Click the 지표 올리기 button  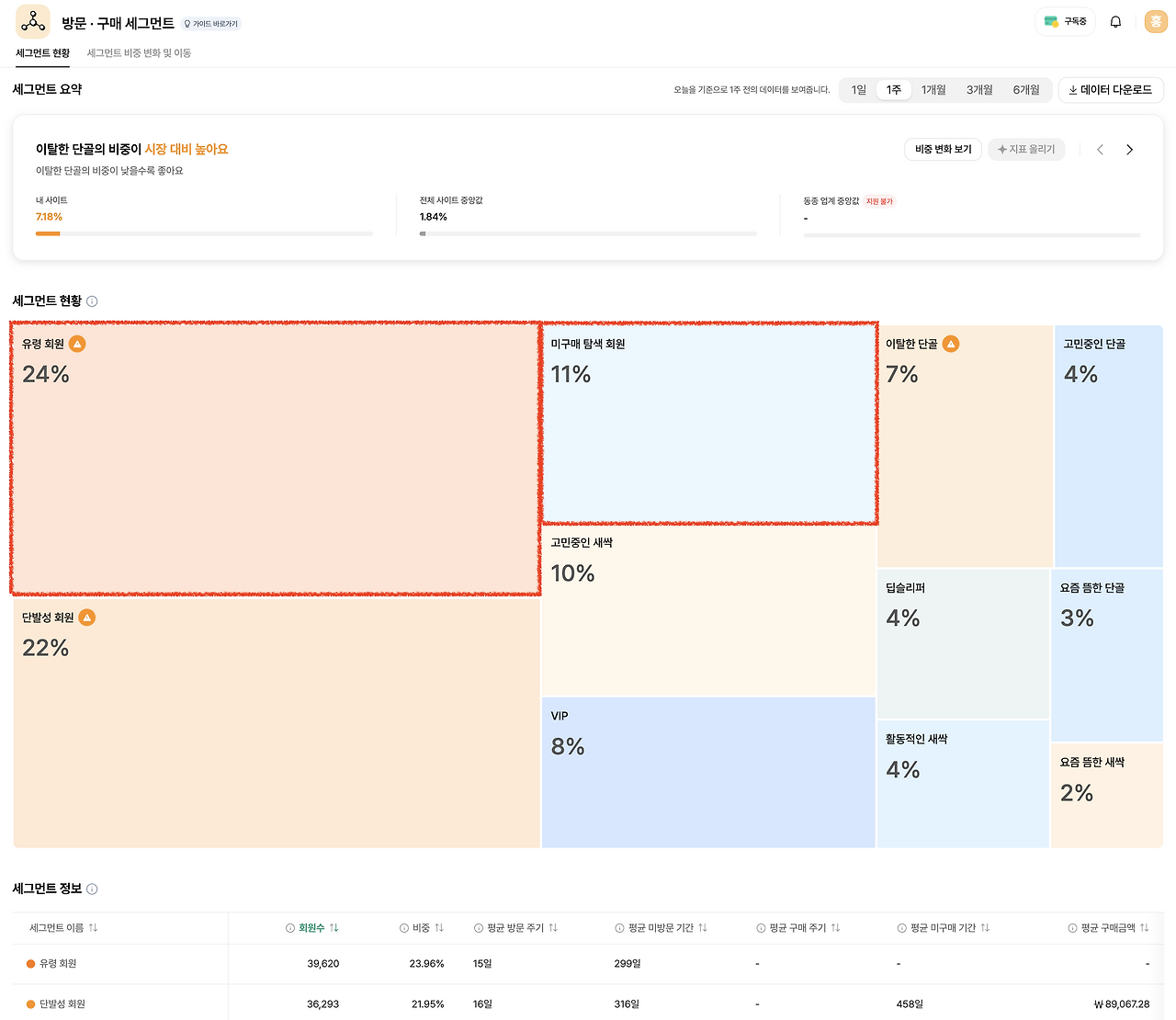click(x=1026, y=150)
